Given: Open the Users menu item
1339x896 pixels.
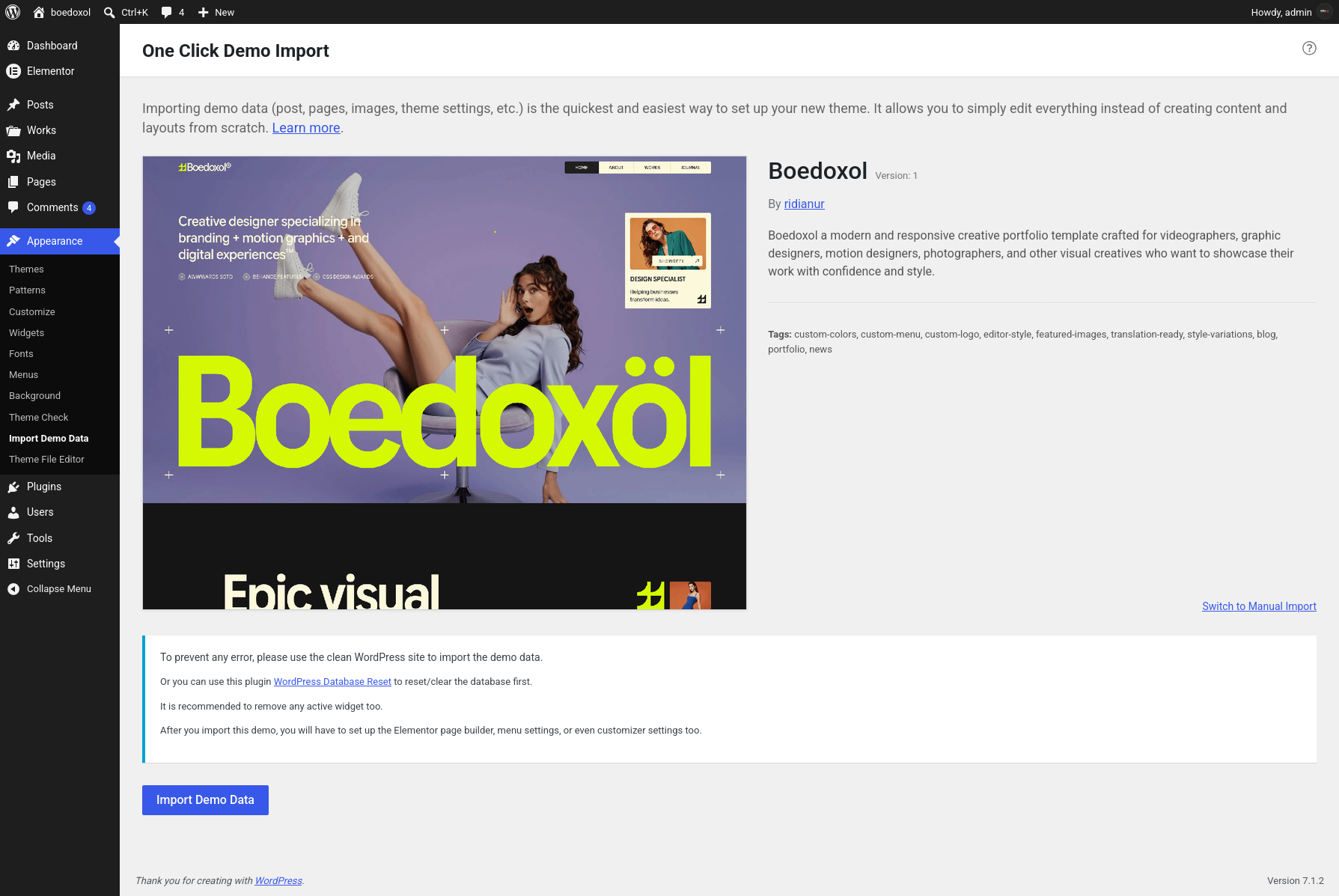Looking at the screenshot, I should [x=60, y=512].
